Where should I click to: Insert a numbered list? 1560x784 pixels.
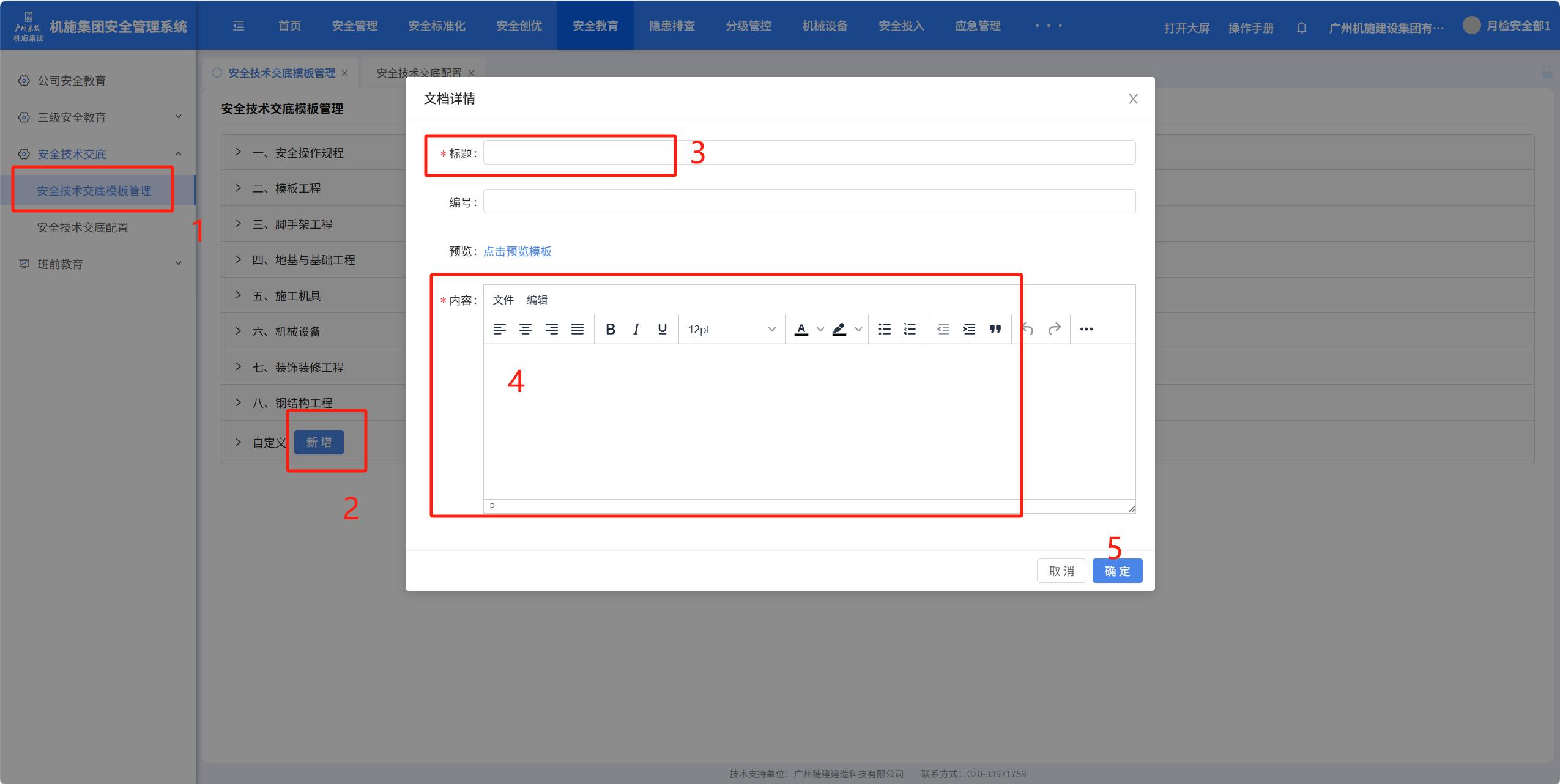910,329
